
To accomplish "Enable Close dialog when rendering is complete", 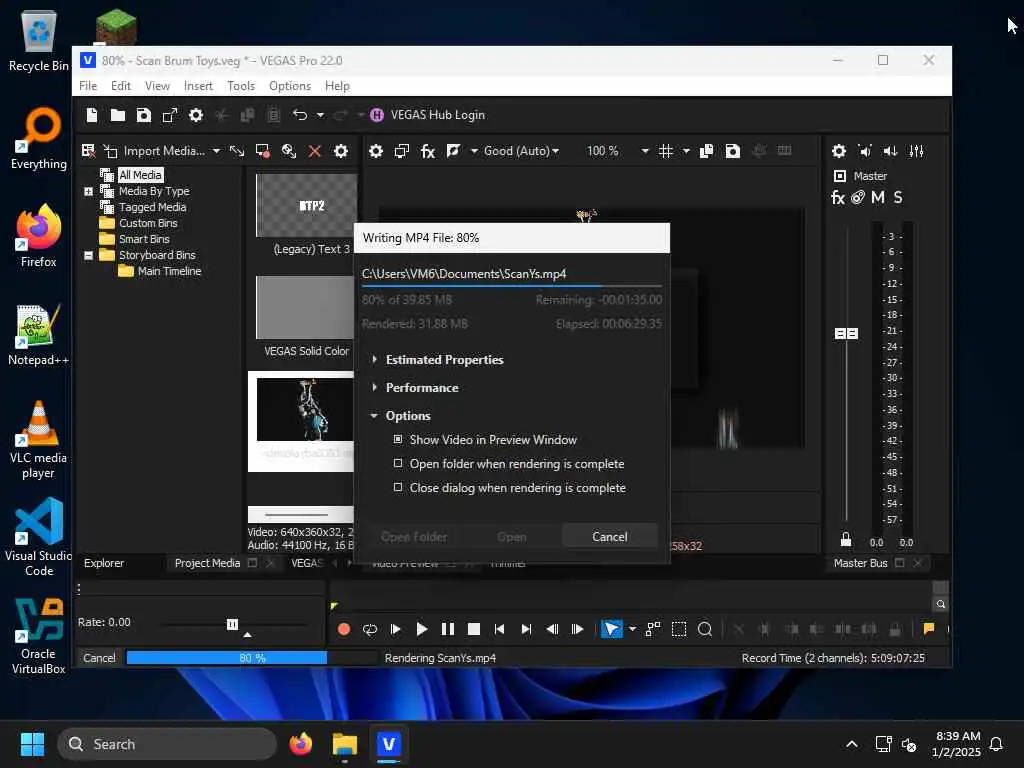I will (398, 488).
